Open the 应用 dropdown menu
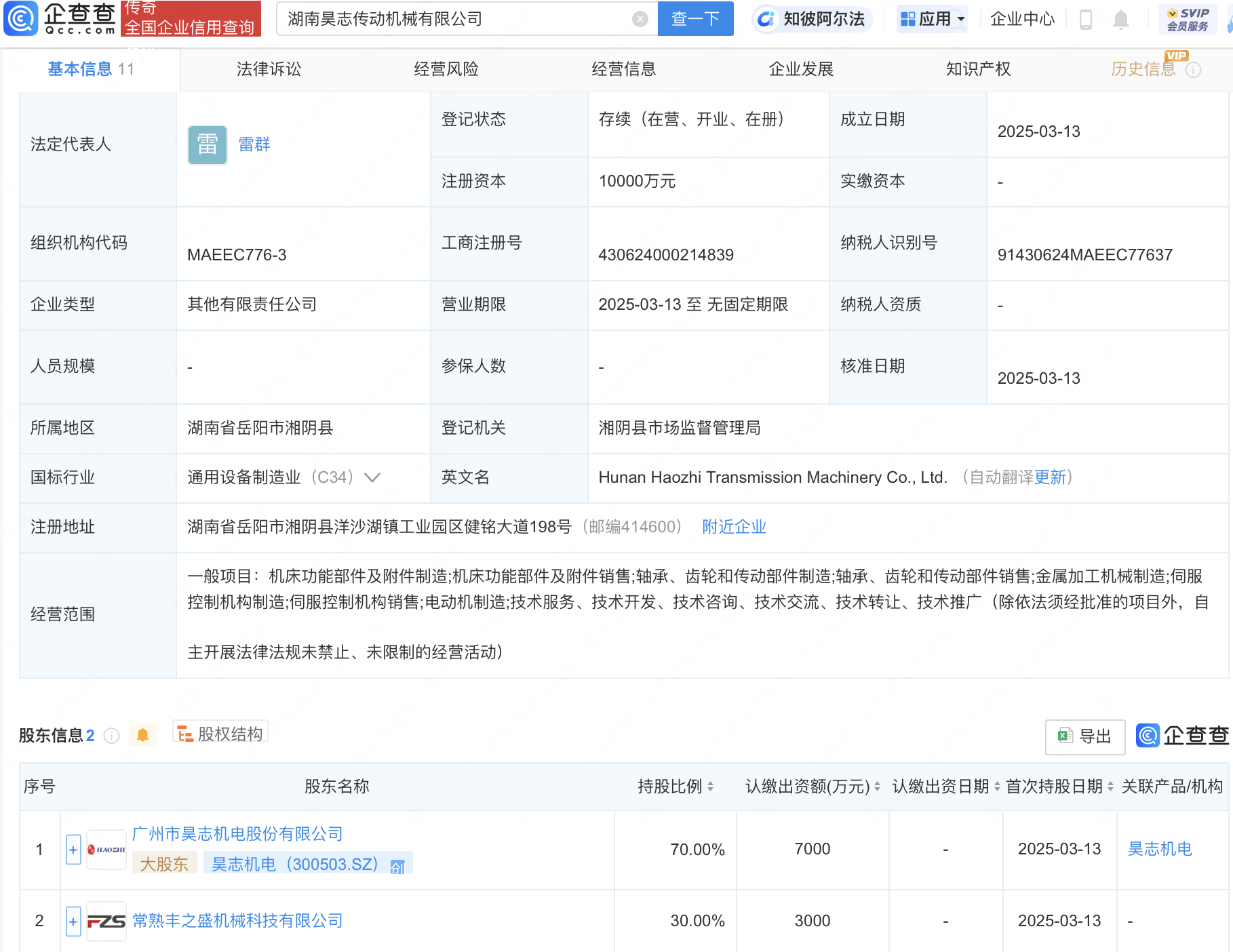The image size is (1233, 952). tap(932, 19)
